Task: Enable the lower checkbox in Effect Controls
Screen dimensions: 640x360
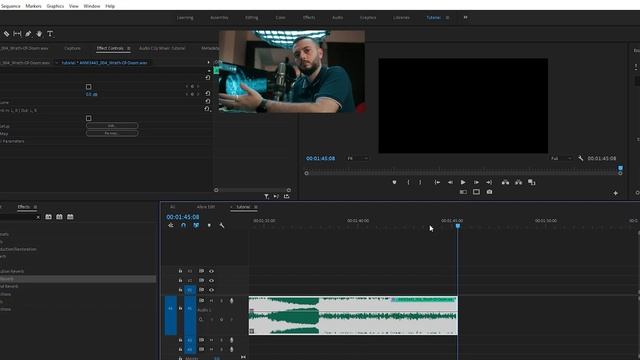Action: click(x=89, y=118)
